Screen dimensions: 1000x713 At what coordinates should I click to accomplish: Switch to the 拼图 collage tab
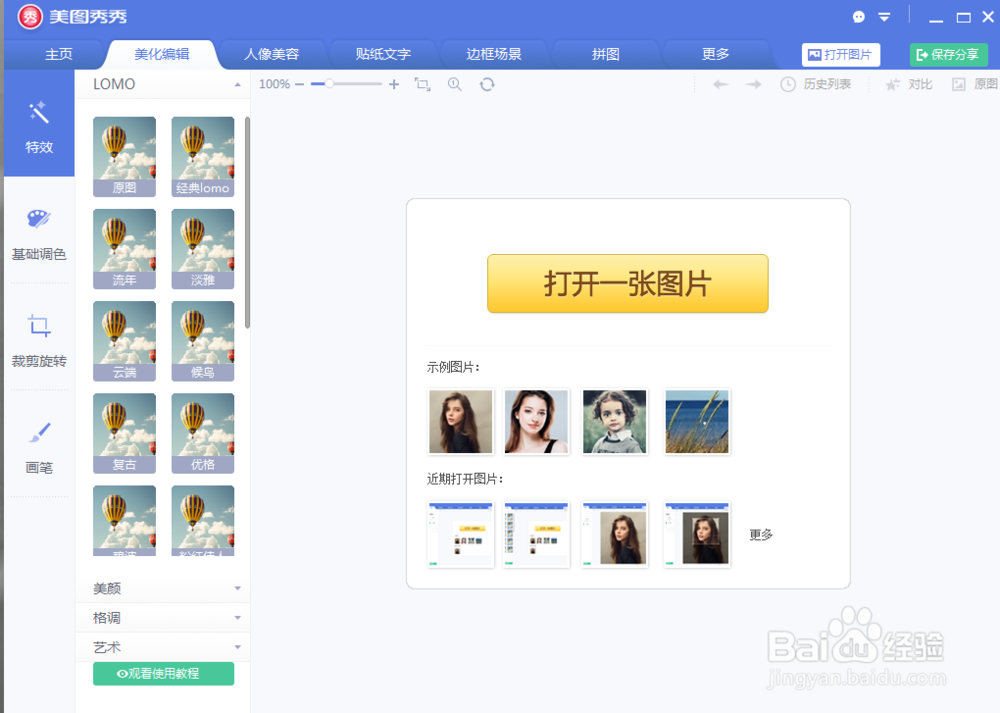click(x=606, y=54)
